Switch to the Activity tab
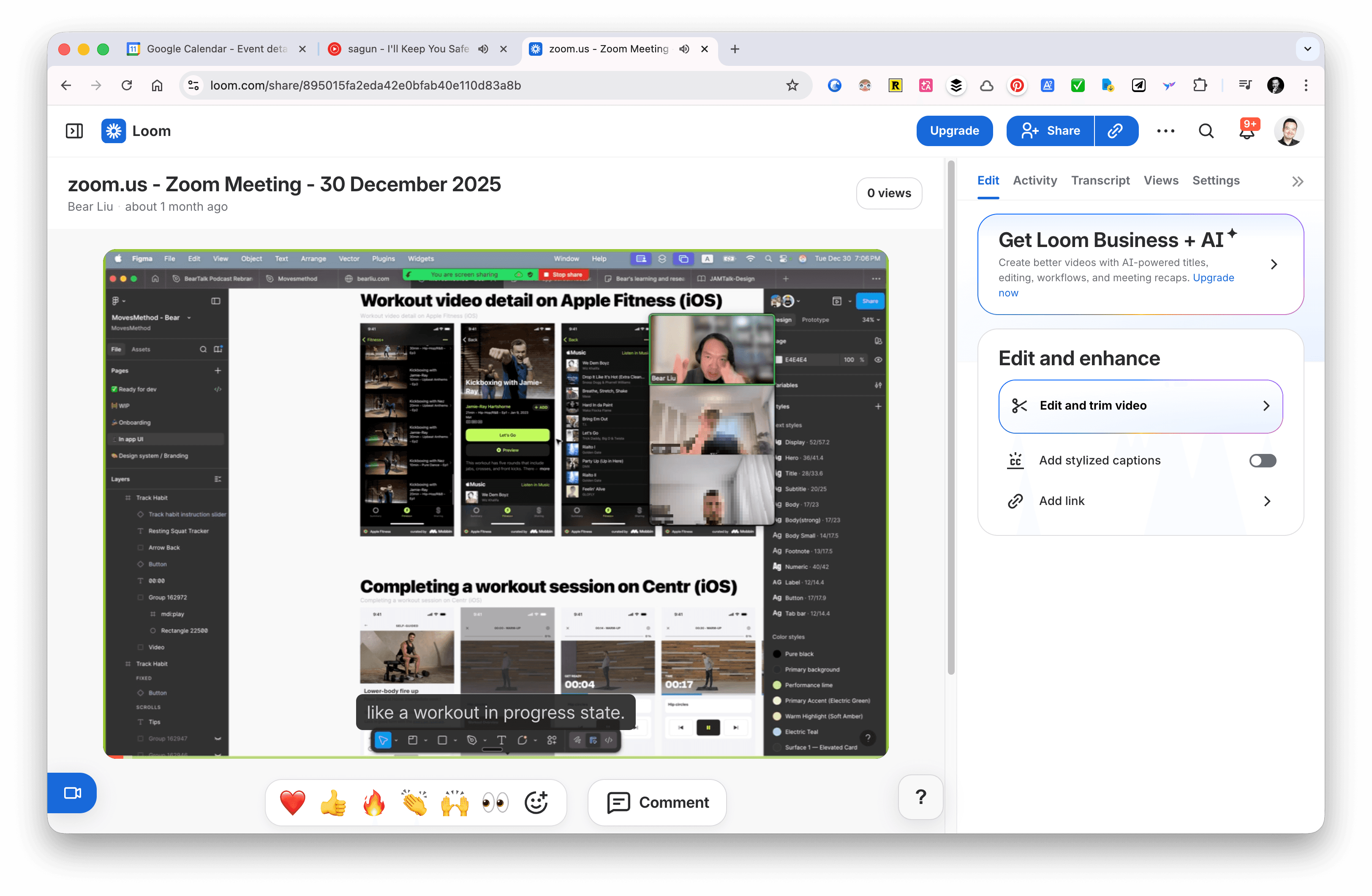1372x896 pixels. click(x=1035, y=180)
